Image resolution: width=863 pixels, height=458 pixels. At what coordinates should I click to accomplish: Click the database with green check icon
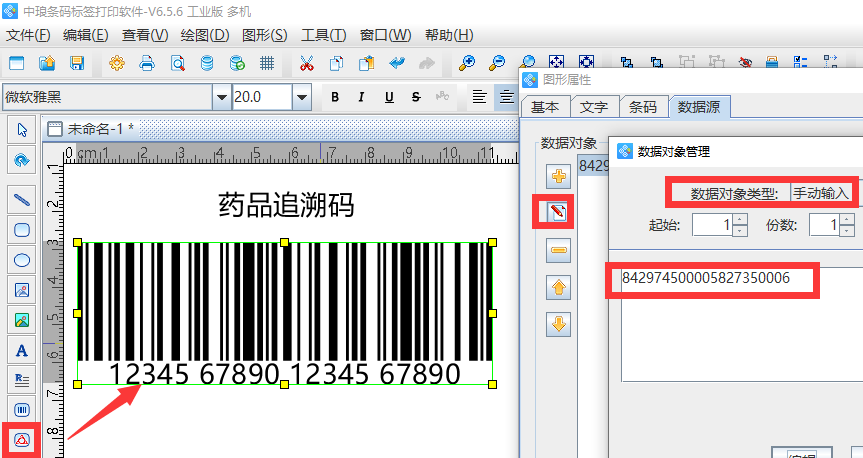pos(237,63)
